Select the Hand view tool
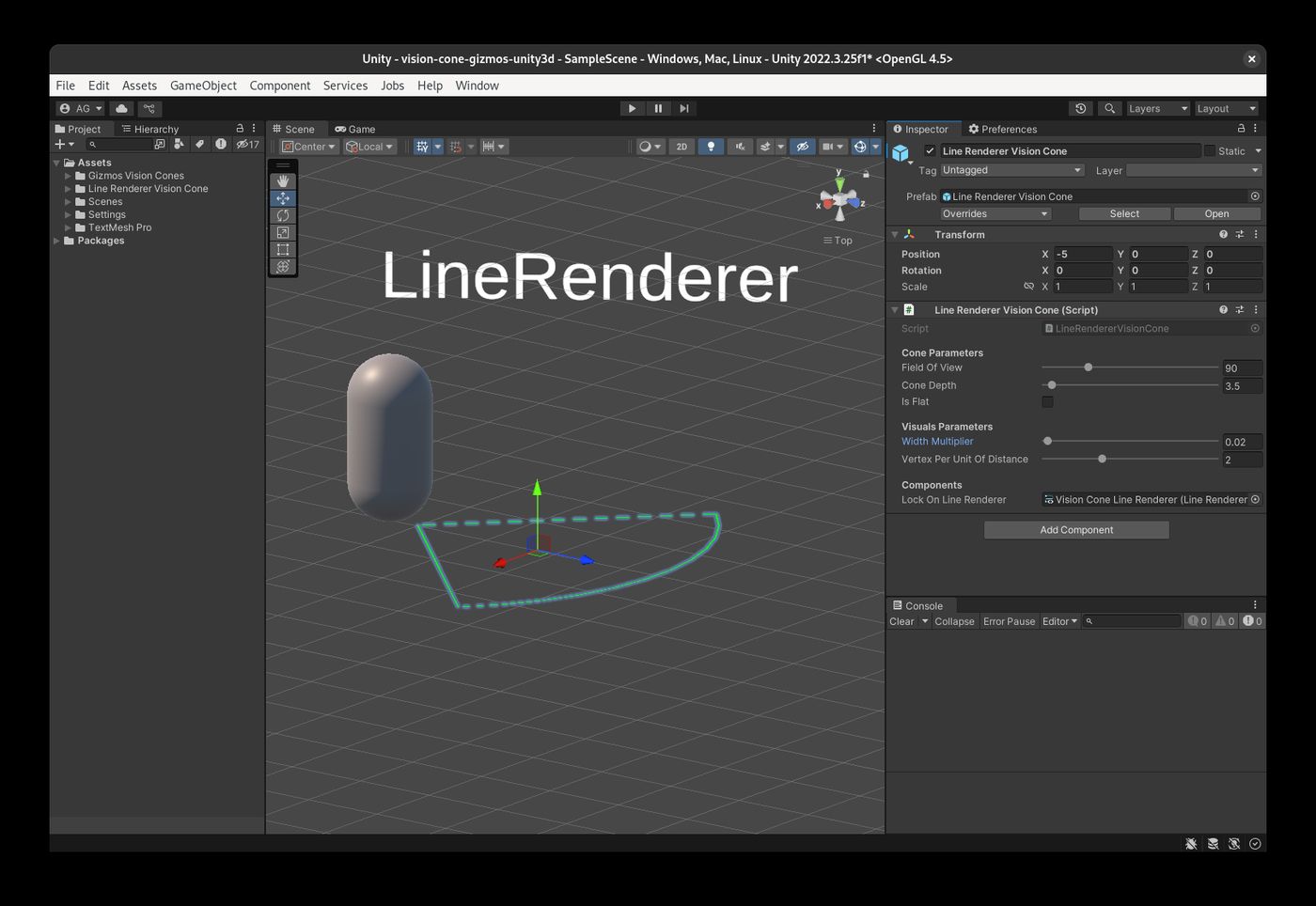1316x906 pixels. click(x=283, y=181)
